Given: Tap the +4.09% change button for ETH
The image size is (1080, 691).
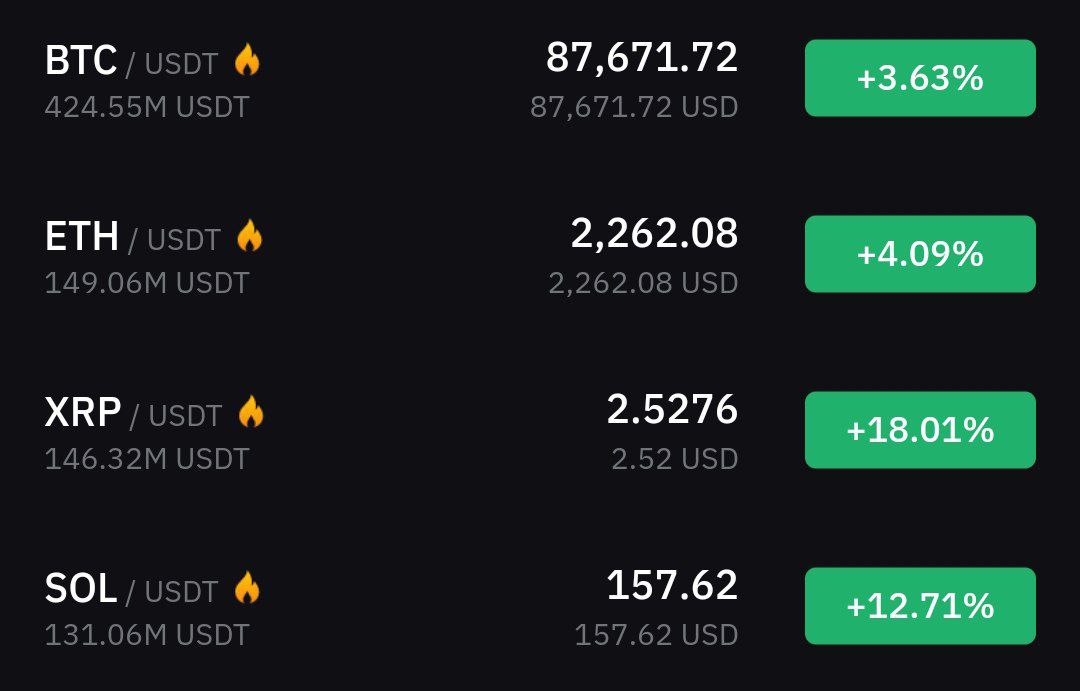Looking at the screenshot, I should click(920, 254).
